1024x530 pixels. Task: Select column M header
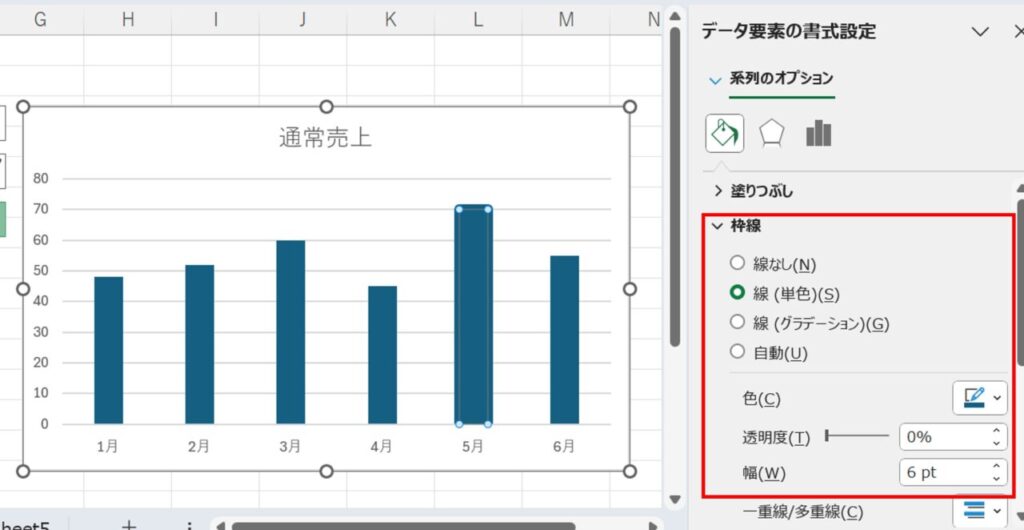(x=566, y=20)
